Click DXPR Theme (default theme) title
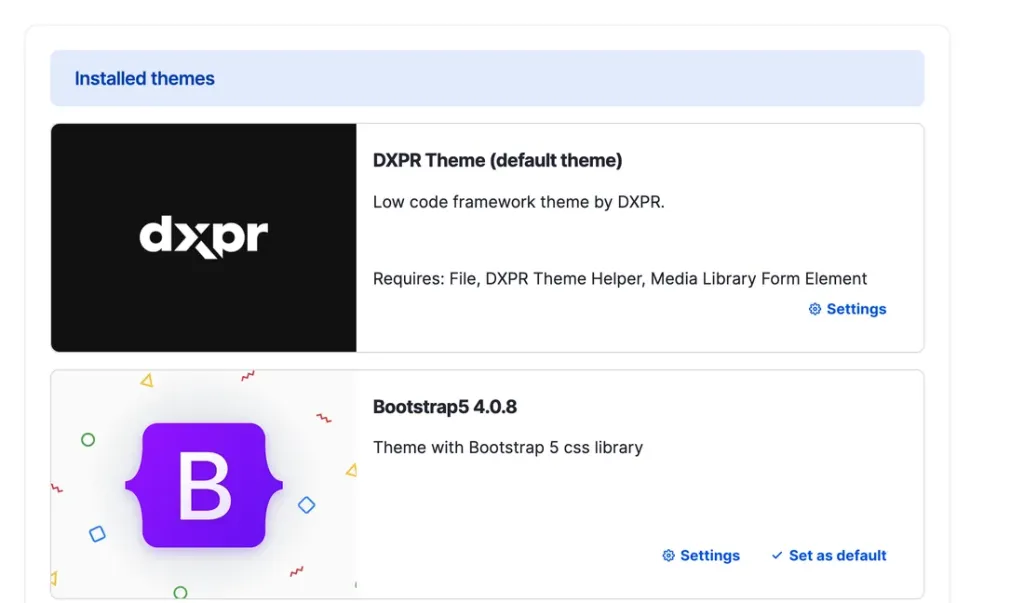This screenshot has height=603, width=1024. pyautogui.click(x=498, y=160)
